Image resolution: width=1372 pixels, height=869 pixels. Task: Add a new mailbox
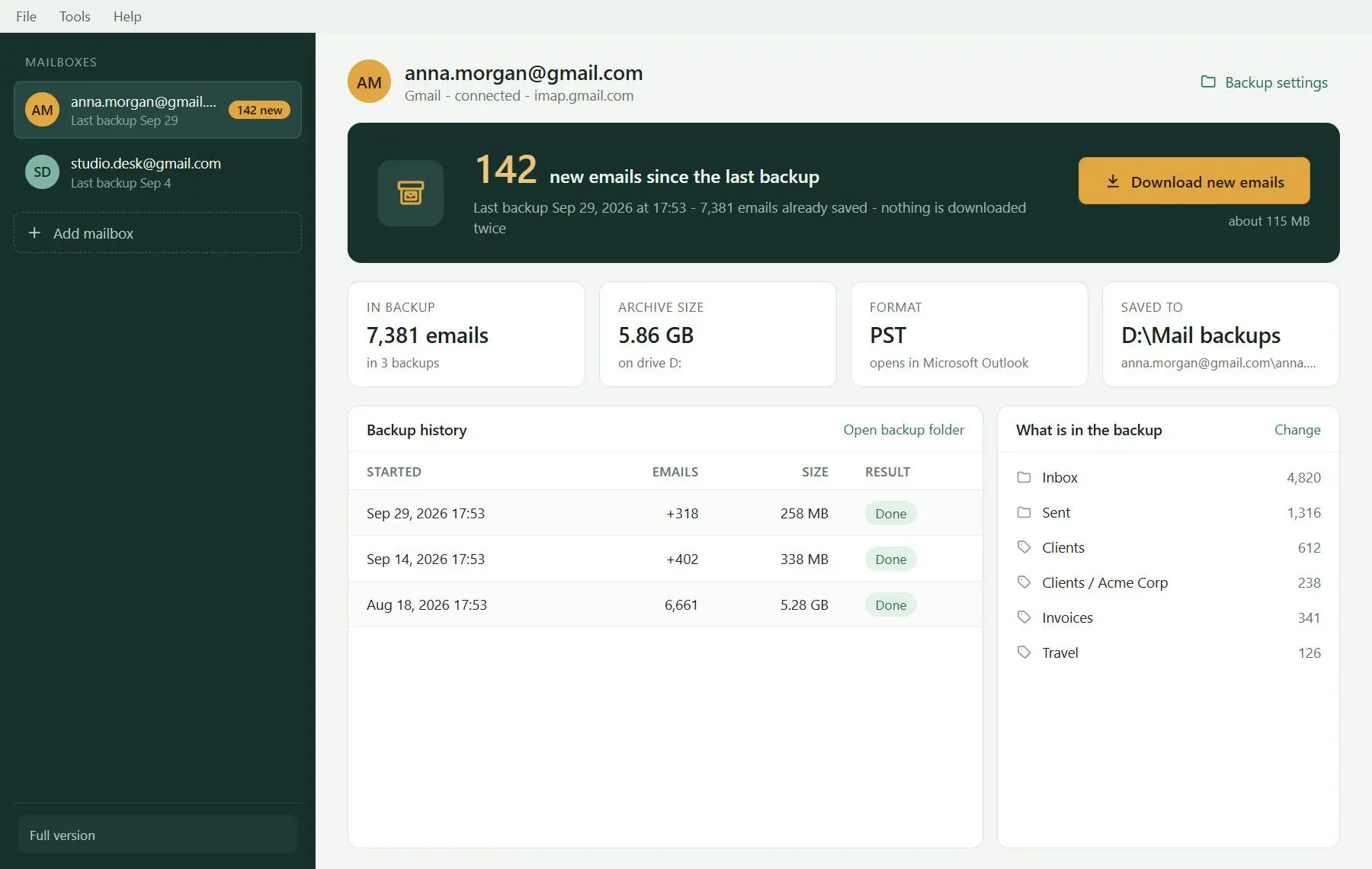coord(158,232)
